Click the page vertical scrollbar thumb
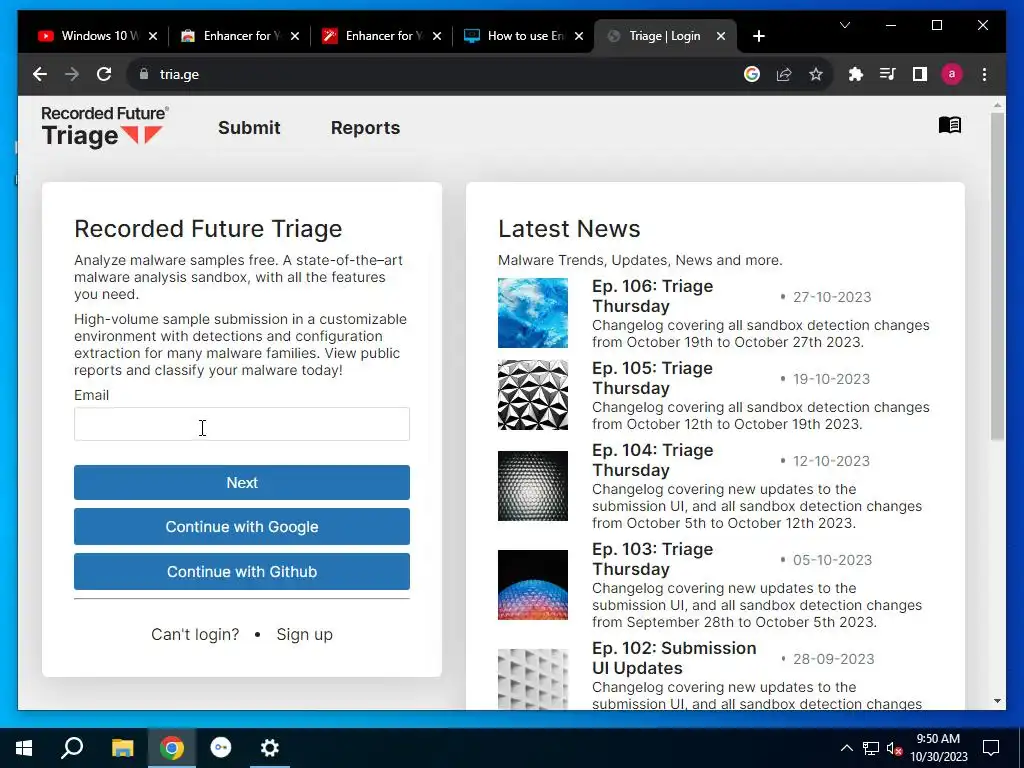The width and height of the screenshot is (1024, 768). (x=997, y=276)
